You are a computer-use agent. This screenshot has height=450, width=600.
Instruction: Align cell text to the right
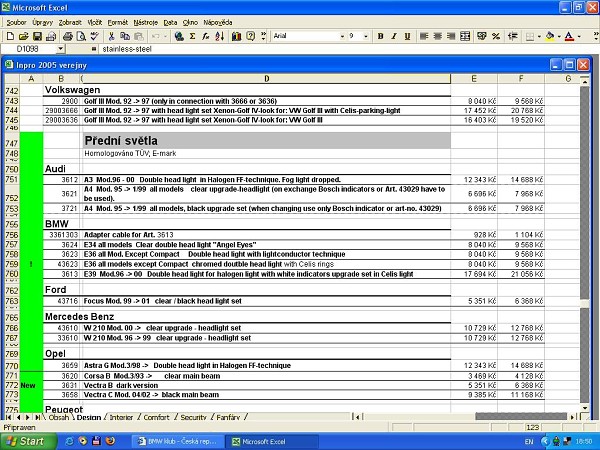(451, 36)
